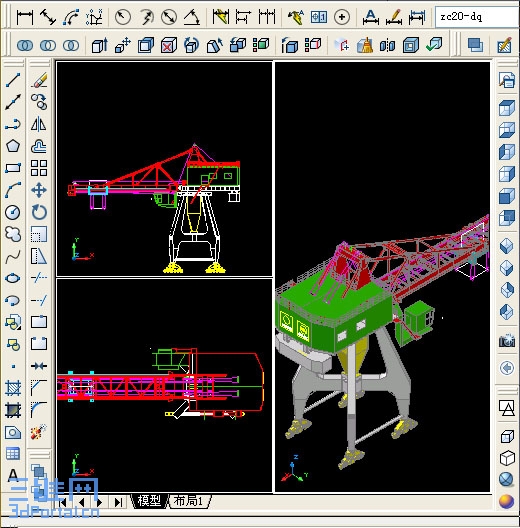Image resolution: width=520 pixels, height=528 pixels.
Task: Add a Center Mark
Action: point(342,17)
